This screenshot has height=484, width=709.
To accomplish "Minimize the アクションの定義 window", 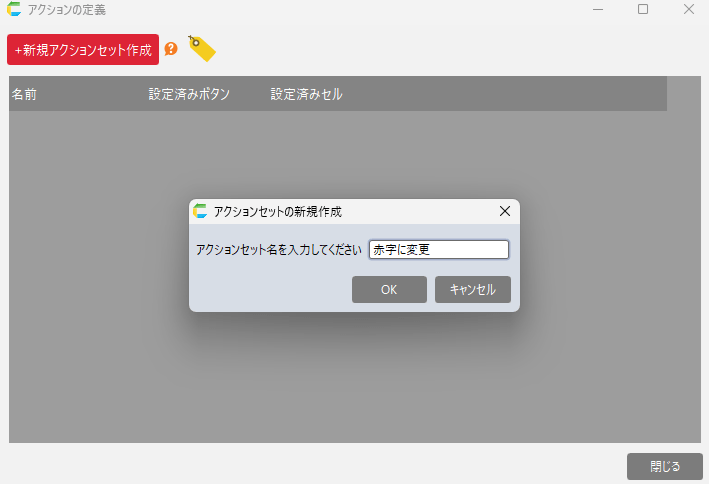I will coord(597,10).
